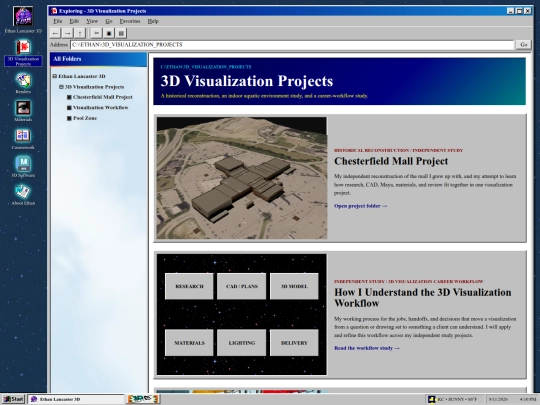Open the About Ethan desktop icon
This screenshot has width=540, height=405.
23,194
